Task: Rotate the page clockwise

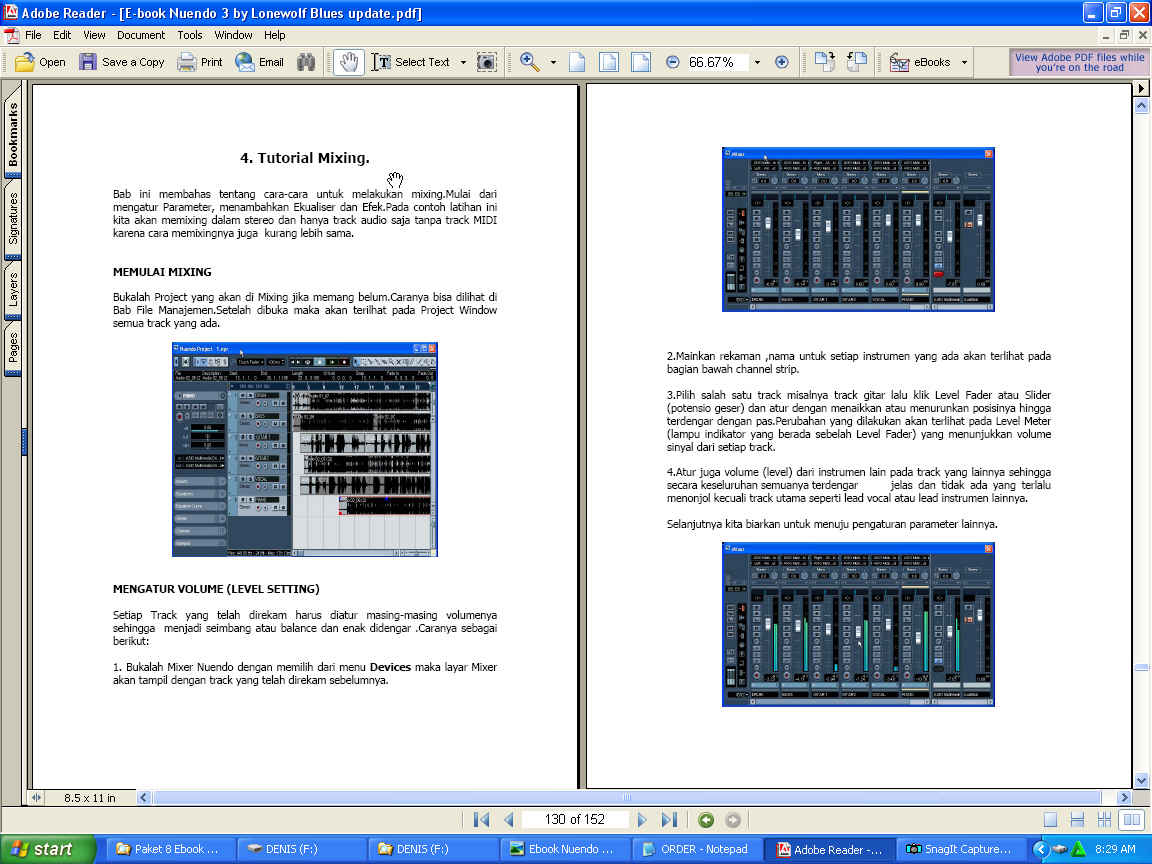Action: click(824, 62)
